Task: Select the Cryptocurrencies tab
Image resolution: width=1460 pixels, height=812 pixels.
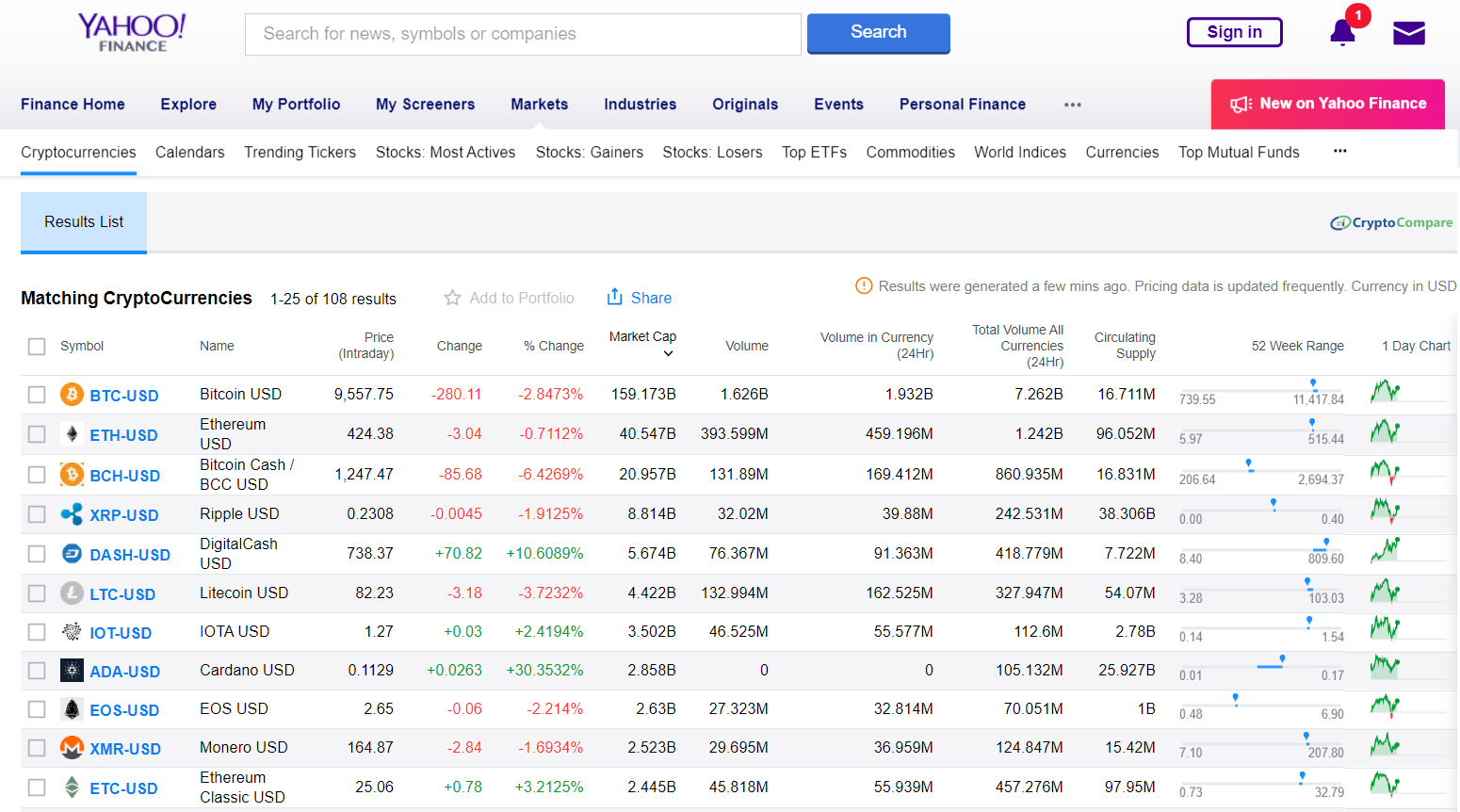Action: (78, 152)
